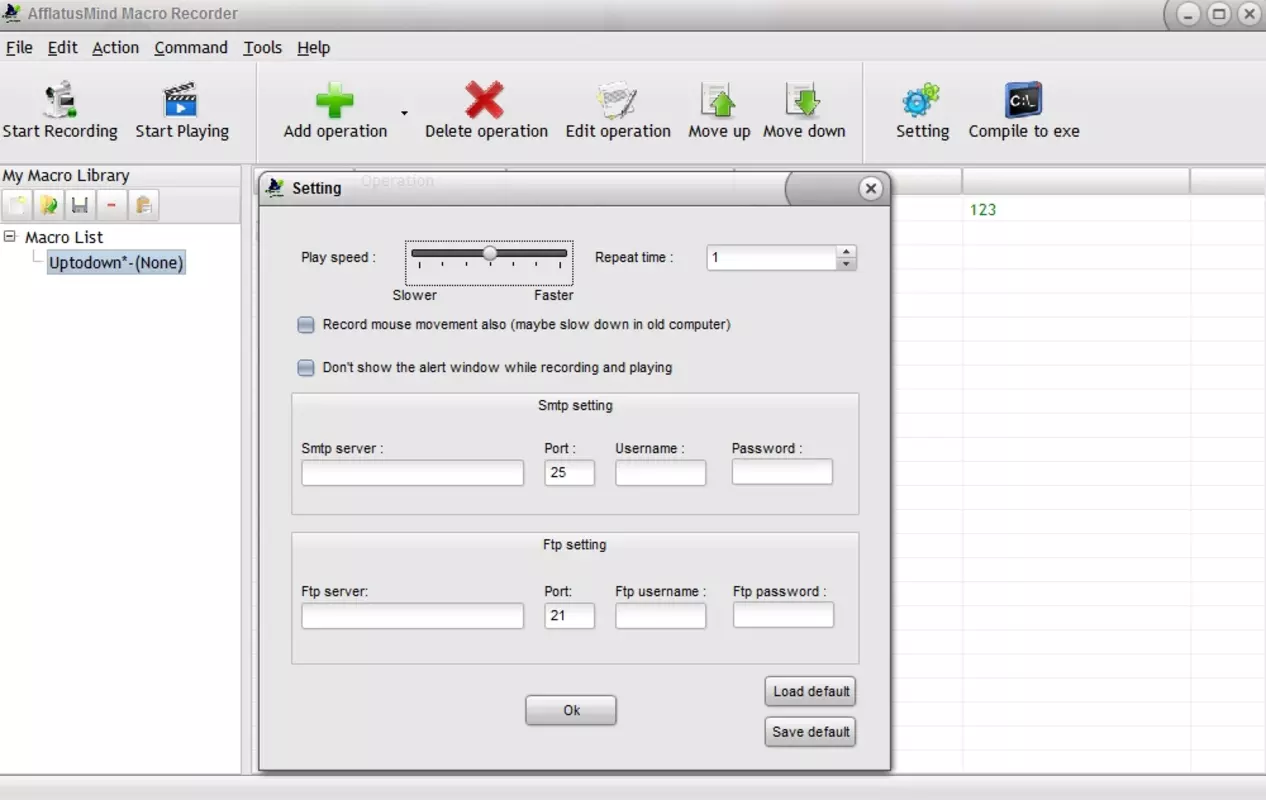
Task: Collapse the Macro List tree node
Action: point(10,237)
